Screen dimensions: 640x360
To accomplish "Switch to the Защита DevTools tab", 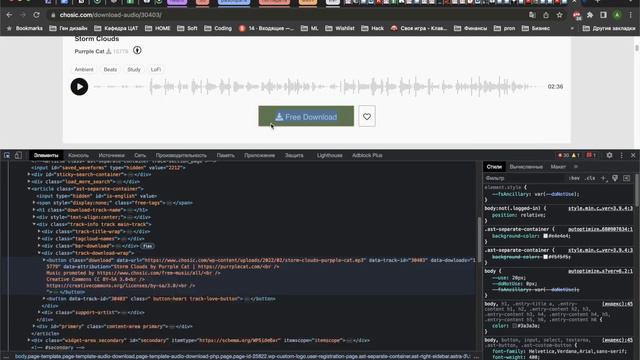I will tap(294, 155).
